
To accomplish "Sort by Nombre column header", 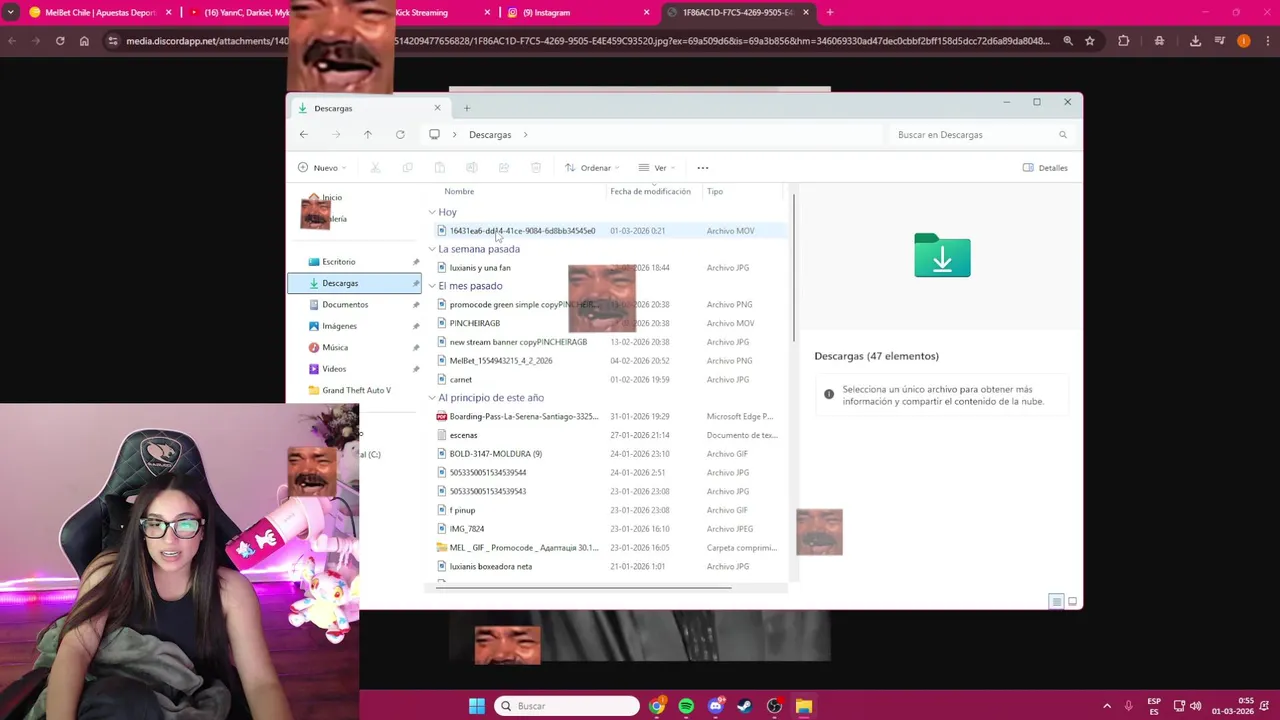I will coord(459,191).
